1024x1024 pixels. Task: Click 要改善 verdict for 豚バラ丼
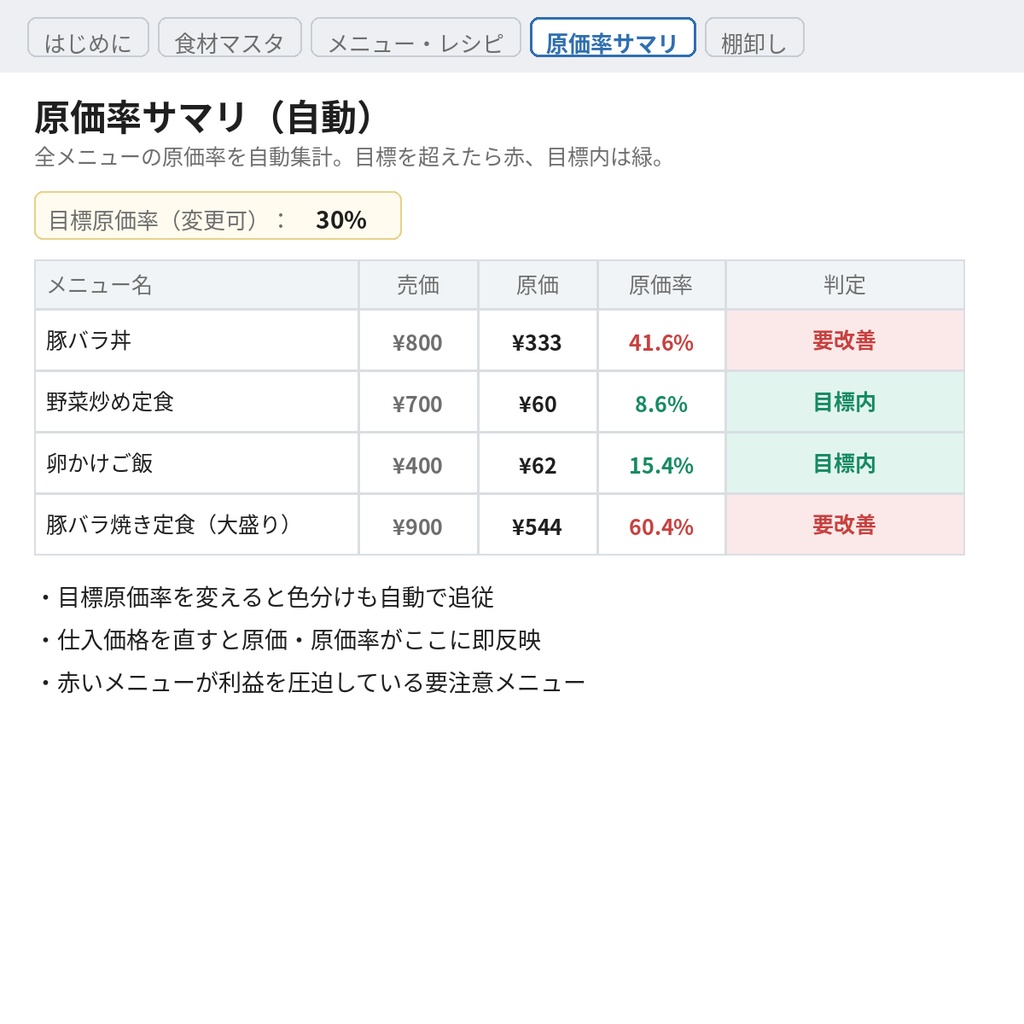(844, 340)
